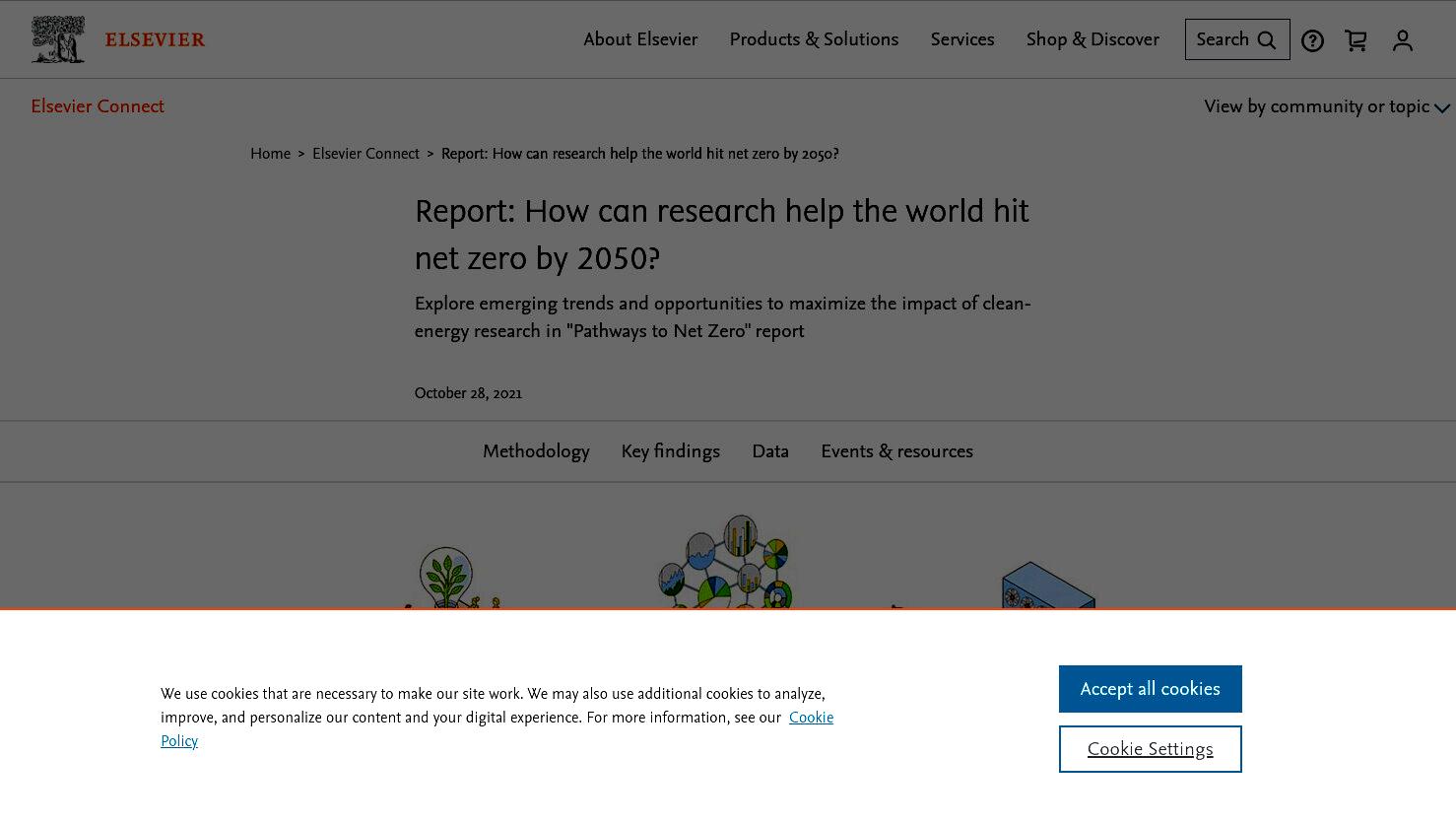Open the shopping cart icon
Viewport: 1456px width, 825px height.
[1357, 40]
